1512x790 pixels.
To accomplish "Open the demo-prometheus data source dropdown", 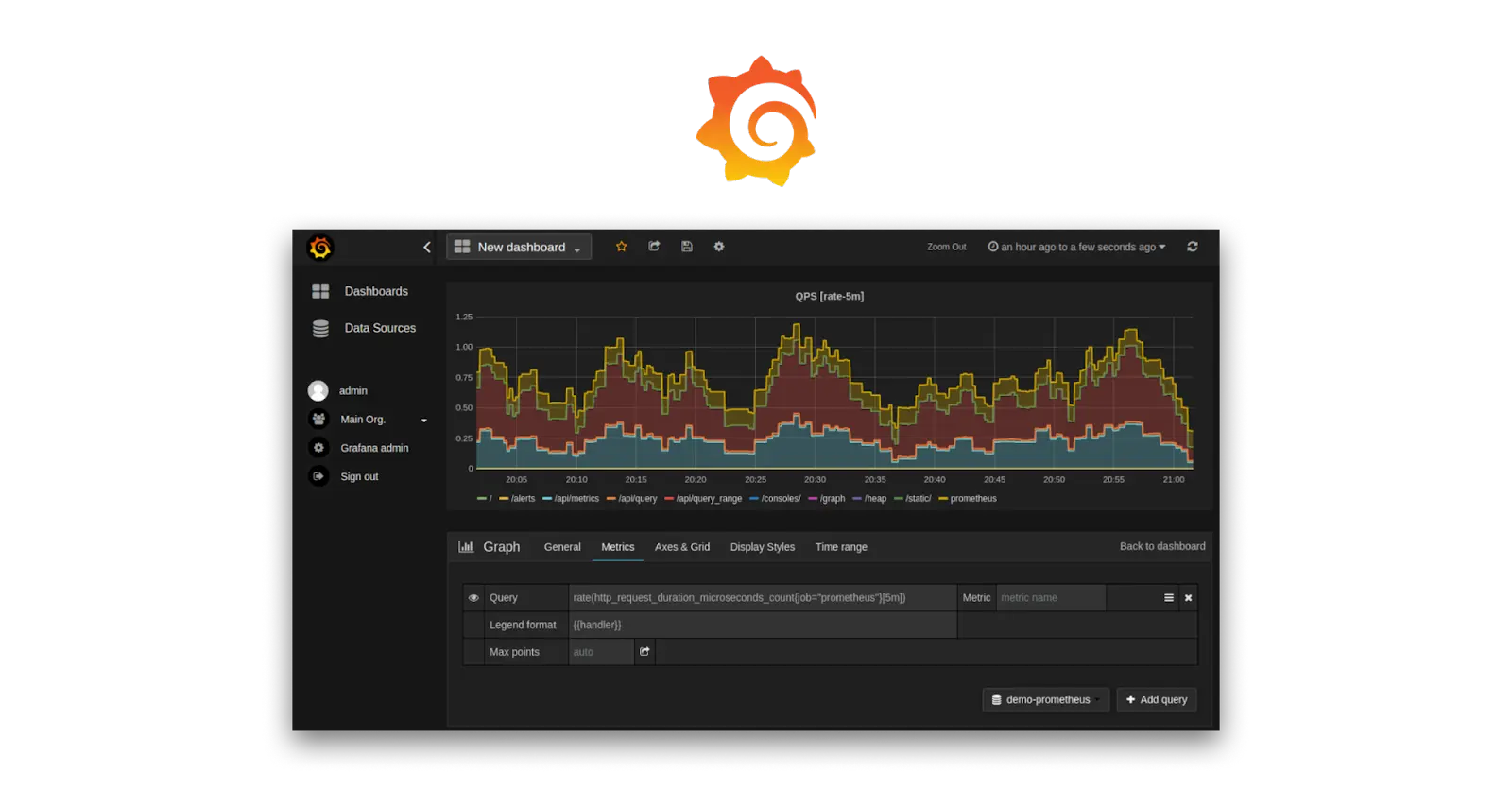I will click(1045, 700).
